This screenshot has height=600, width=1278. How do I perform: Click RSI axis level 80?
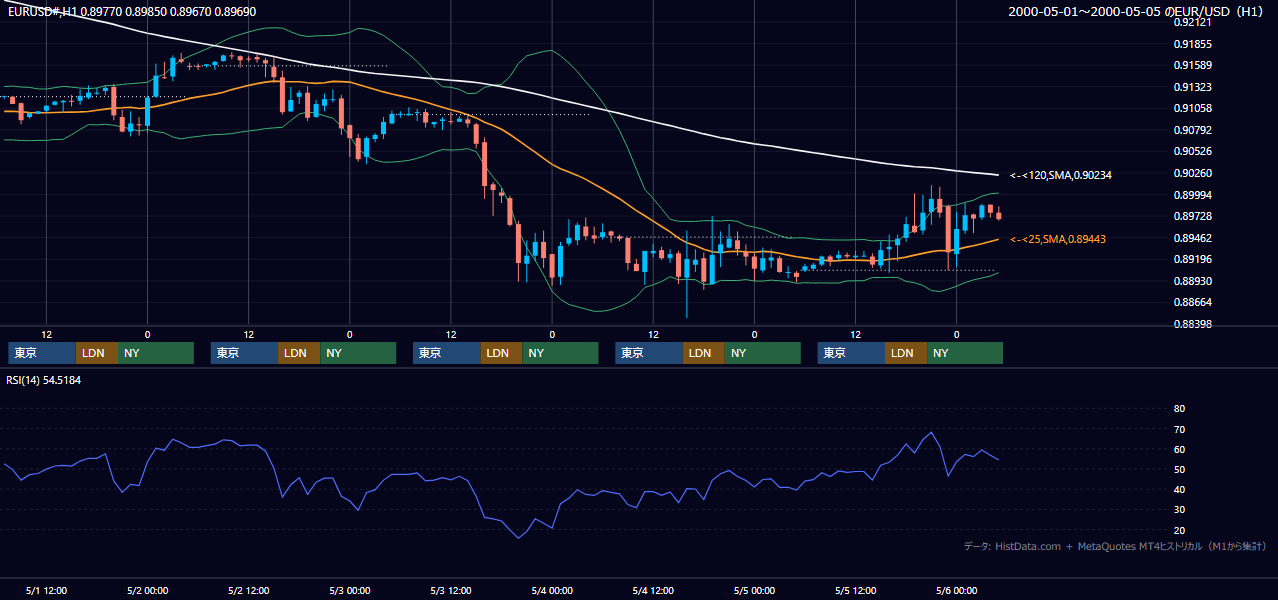tap(1179, 409)
